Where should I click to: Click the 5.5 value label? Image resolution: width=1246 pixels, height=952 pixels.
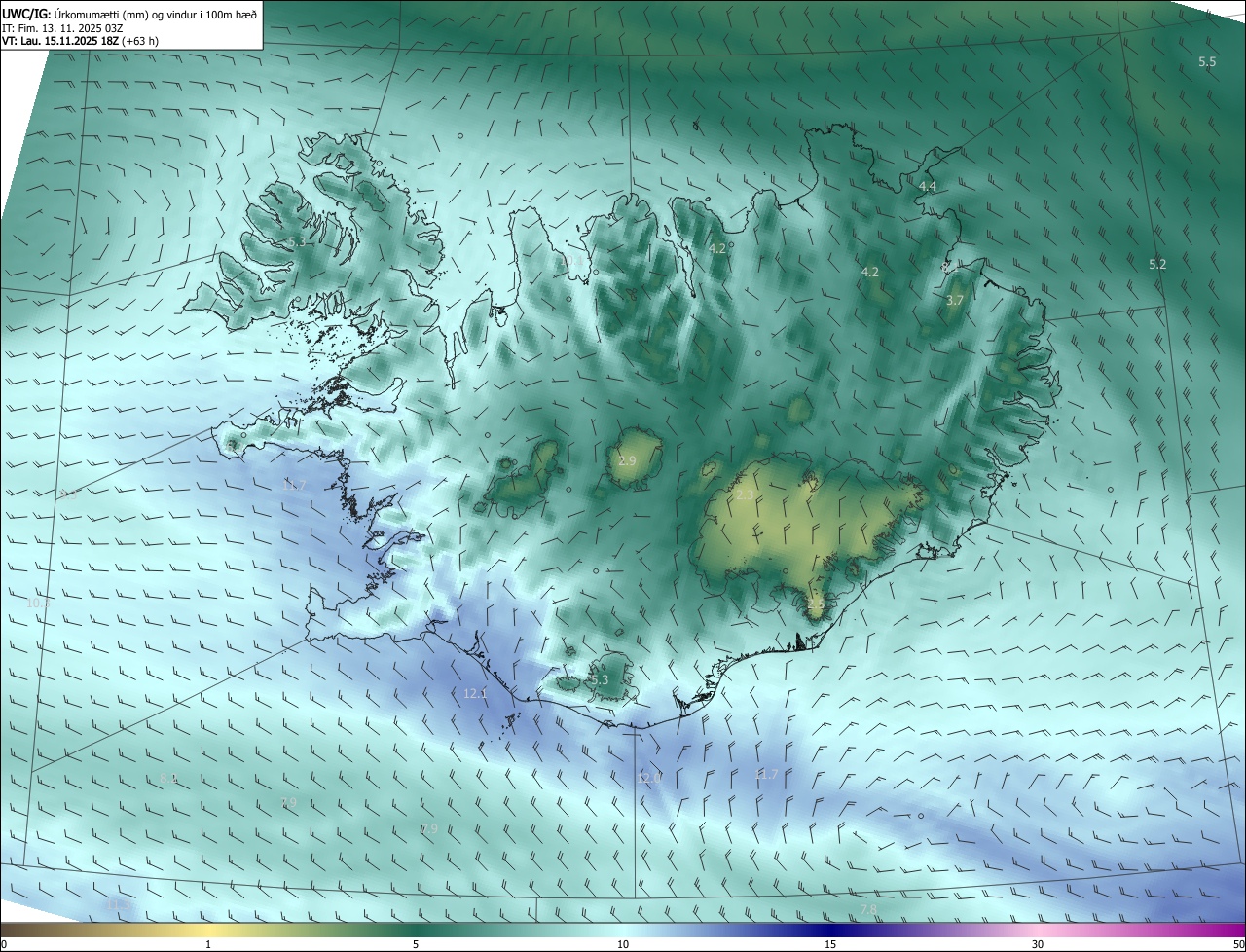pyautogui.click(x=1207, y=62)
